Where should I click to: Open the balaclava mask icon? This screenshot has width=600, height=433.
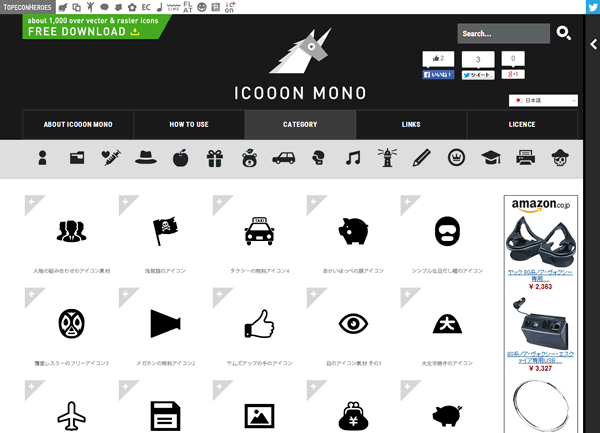point(447,231)
